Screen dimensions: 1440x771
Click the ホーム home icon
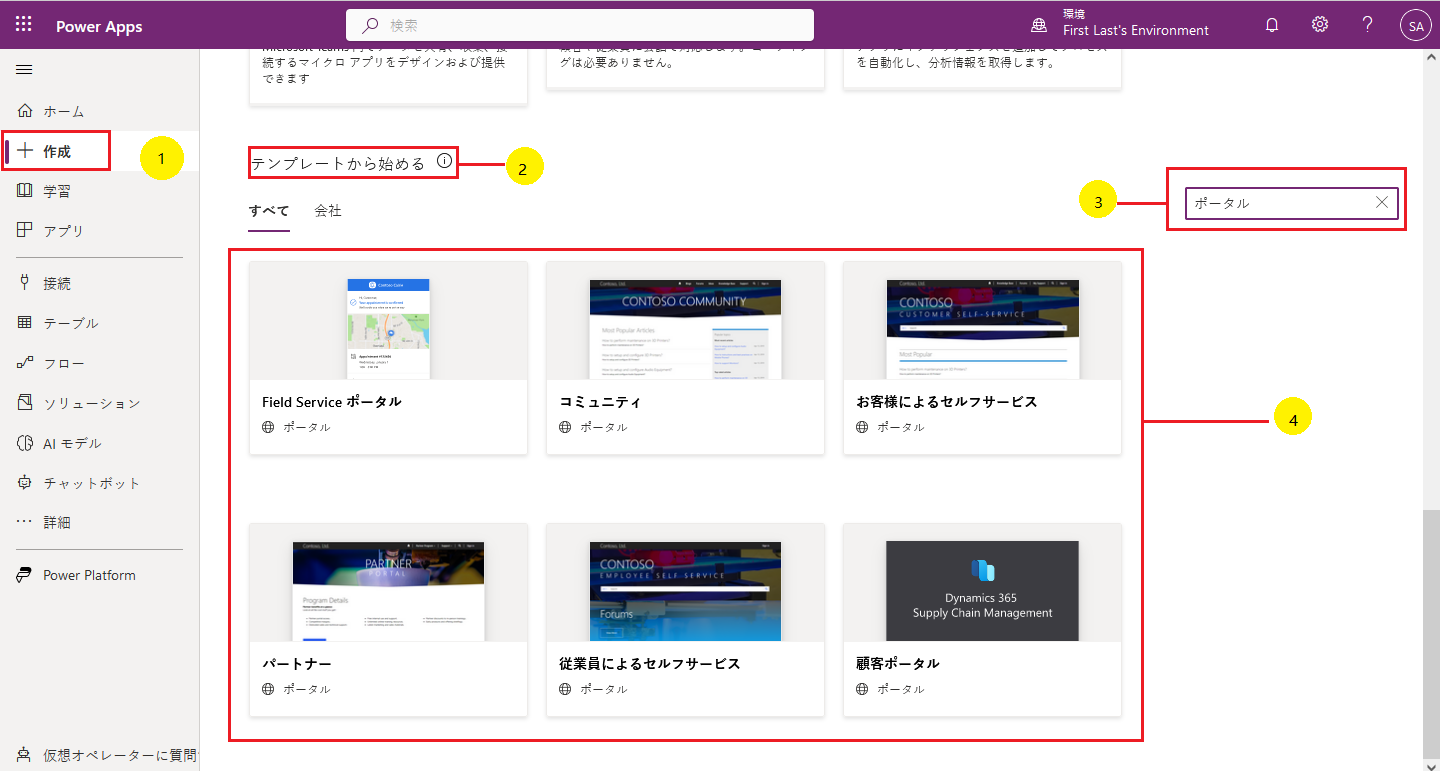click(25, 111)
